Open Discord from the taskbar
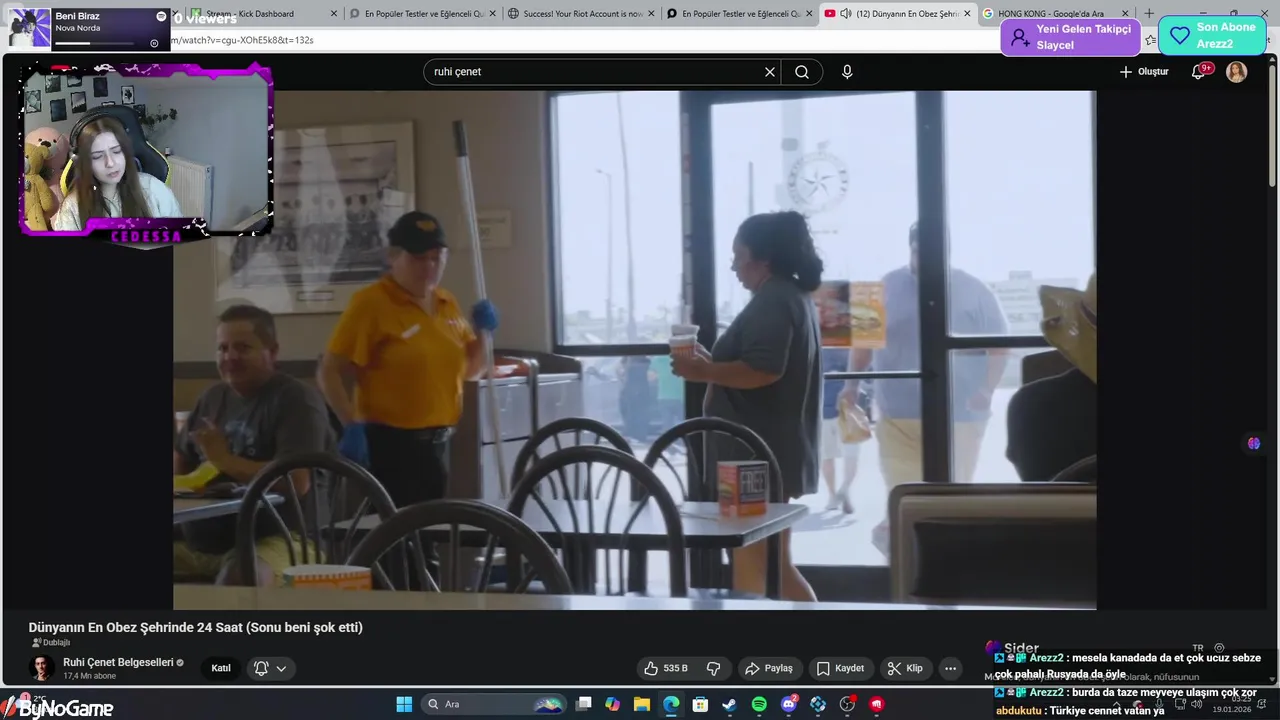The height and width of the screenshot is (720, 1280). click(789, 704)
